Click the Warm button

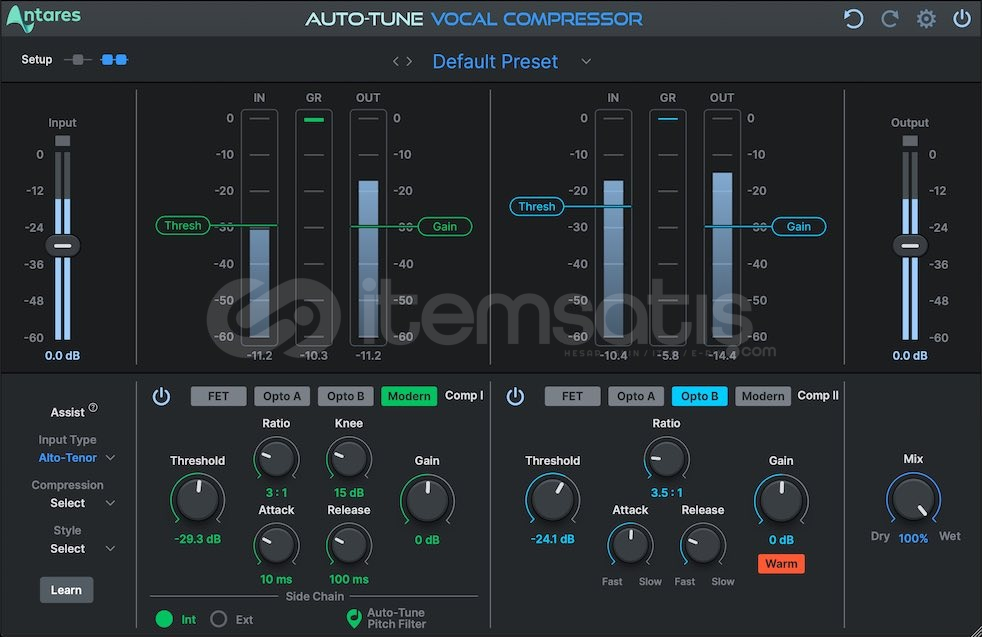(x=781, y=564)
